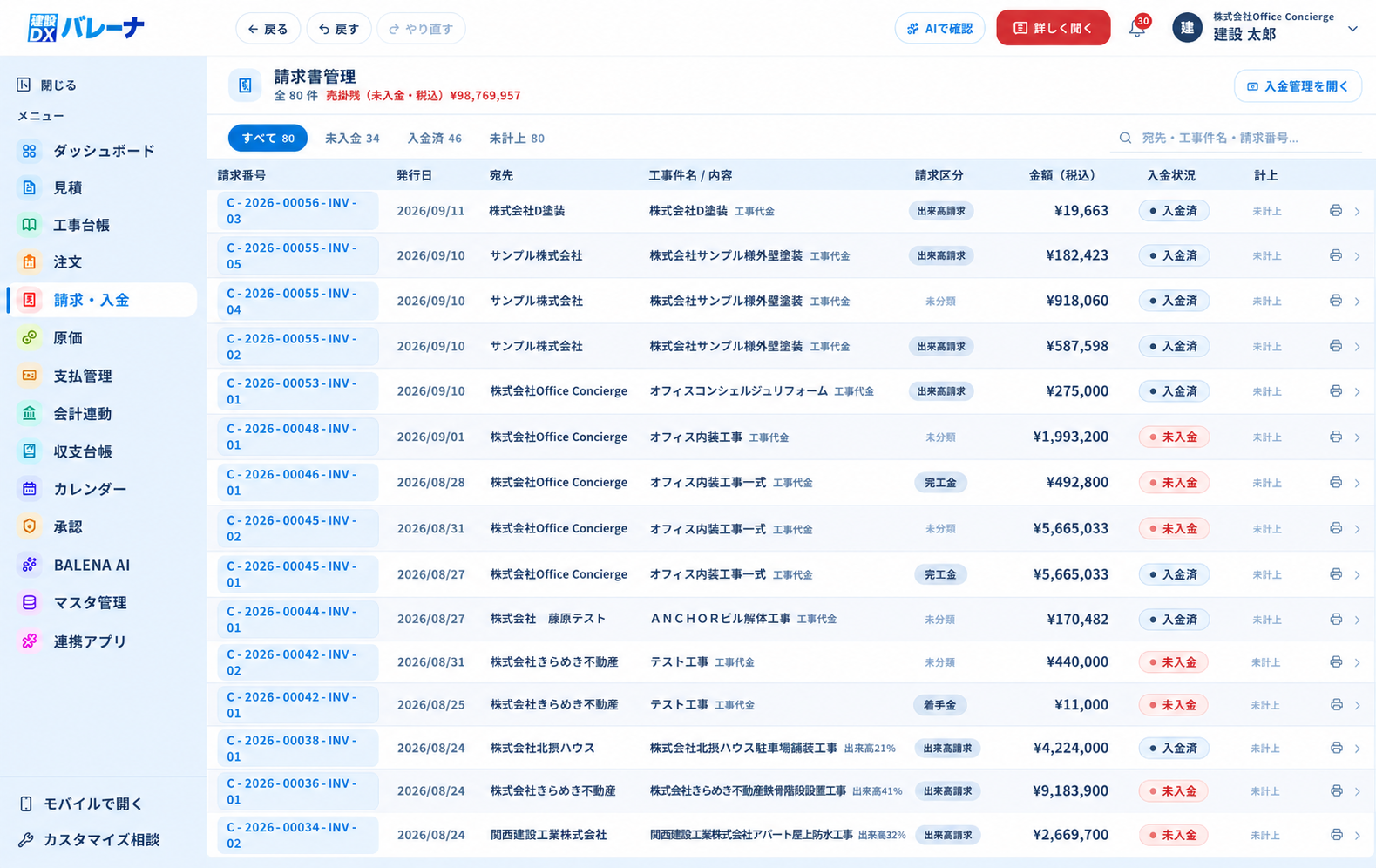This screenshot has width=1376, height=868.
Task: Open 収支台帳 in the sidebar
Action: coord(83,451)
